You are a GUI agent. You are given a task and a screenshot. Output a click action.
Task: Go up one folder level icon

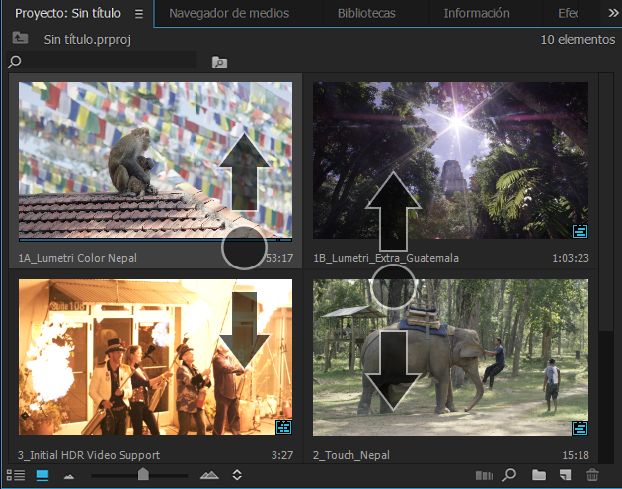pos(20,38)
